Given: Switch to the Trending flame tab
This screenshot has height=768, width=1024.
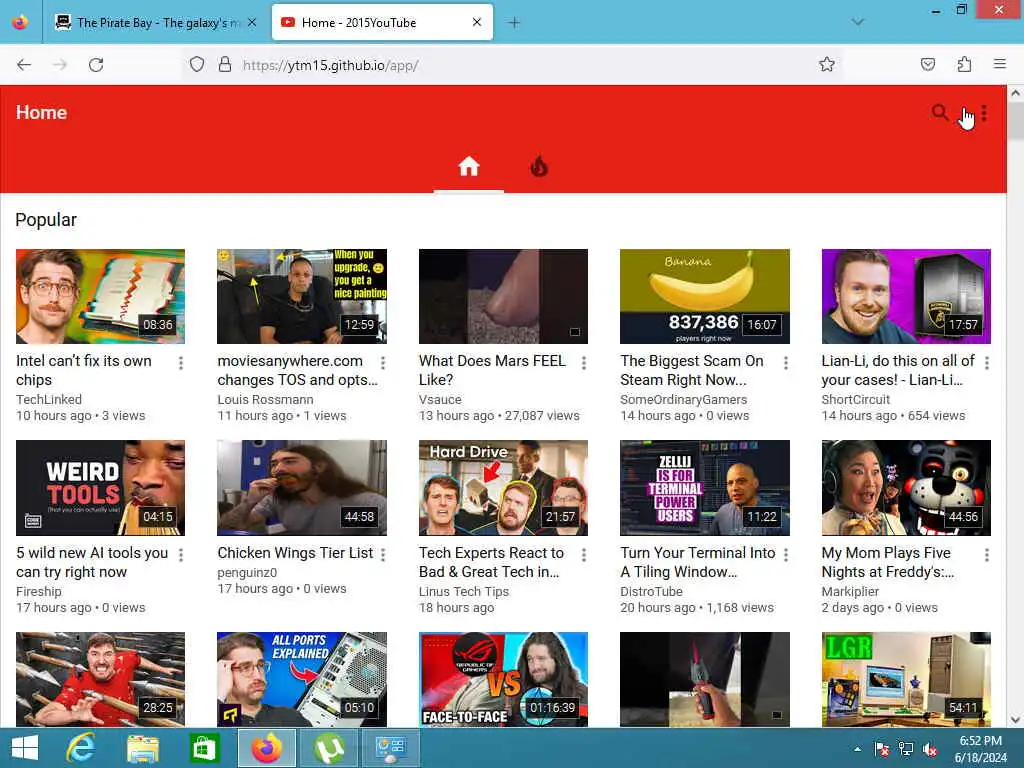Looking at the screenshot, I should pos(539,167).
